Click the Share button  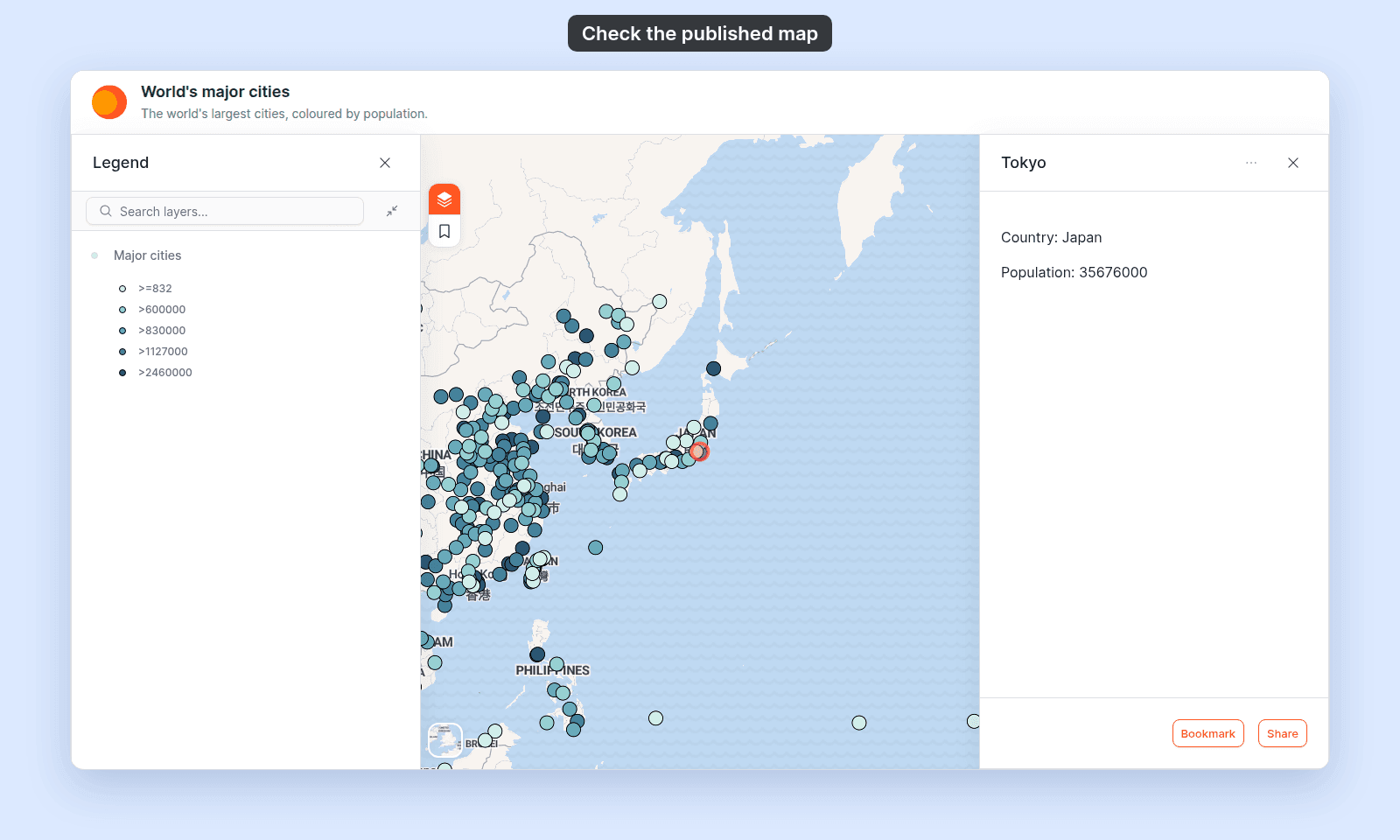coord(1283,733)
